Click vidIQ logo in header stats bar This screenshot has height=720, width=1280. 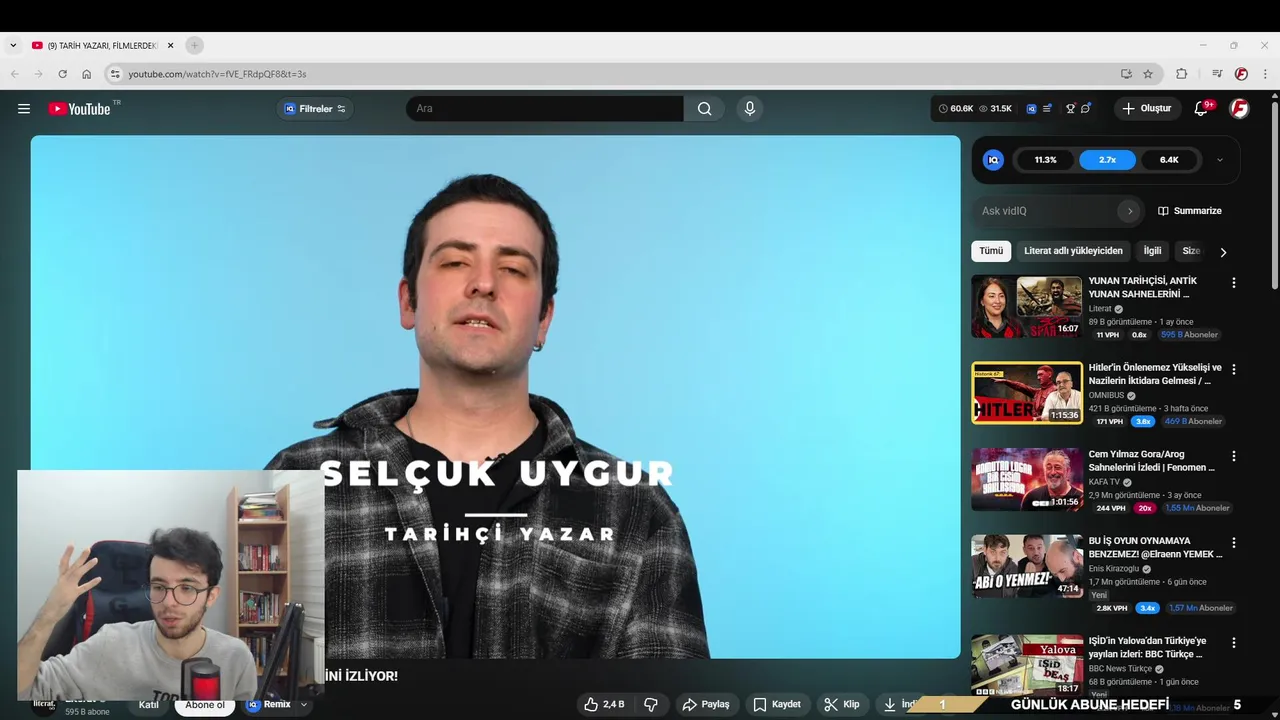[1031, 109]
